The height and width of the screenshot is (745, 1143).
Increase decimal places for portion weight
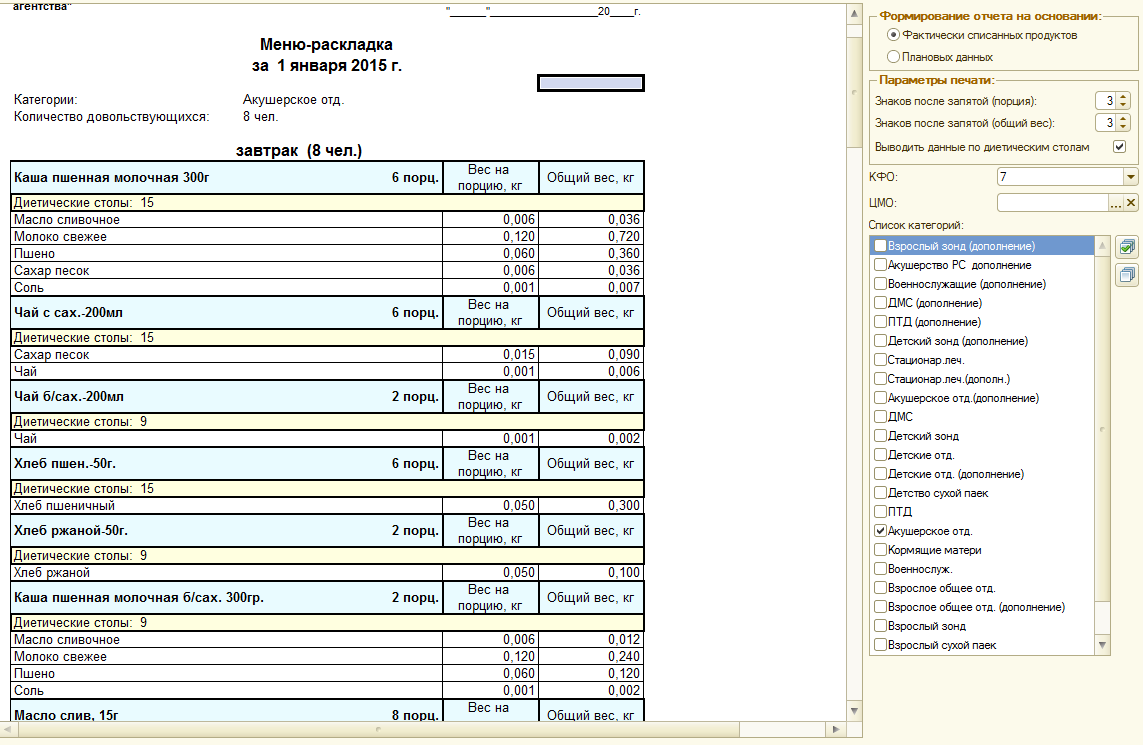click(x=1123, y=97)
